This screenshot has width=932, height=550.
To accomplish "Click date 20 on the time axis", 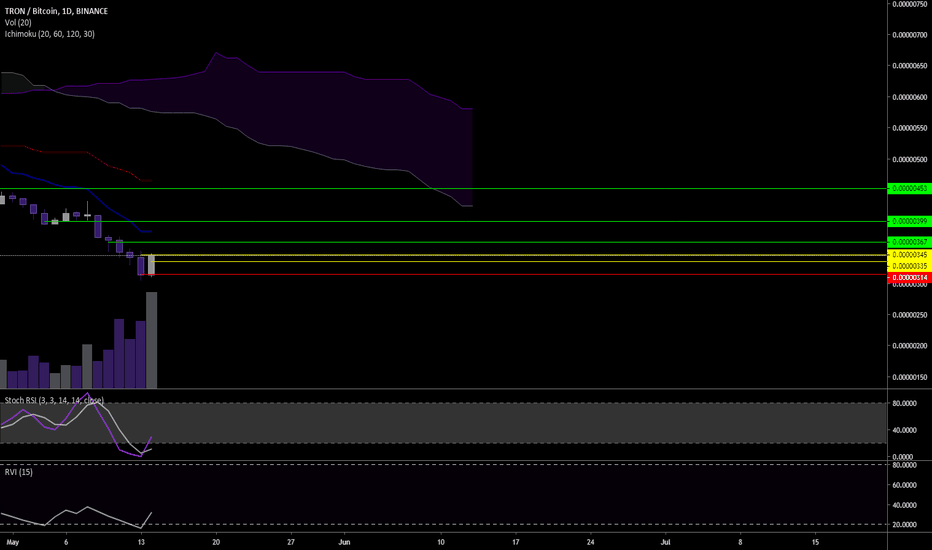I will 216,542.
